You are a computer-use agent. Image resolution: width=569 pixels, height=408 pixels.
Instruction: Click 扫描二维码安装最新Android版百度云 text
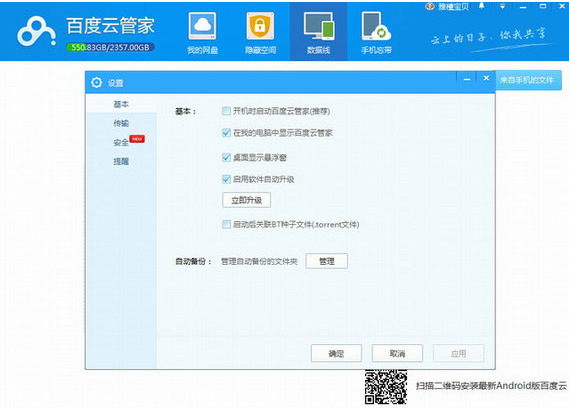coord(491,385)
